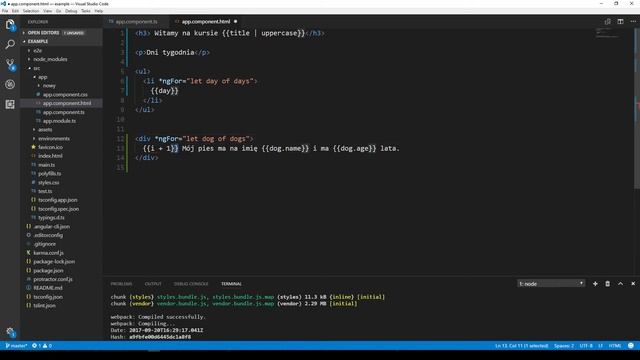Open the Search view in activity bar
This screenshot has height=360, width=640.
[x=10, y=44]
